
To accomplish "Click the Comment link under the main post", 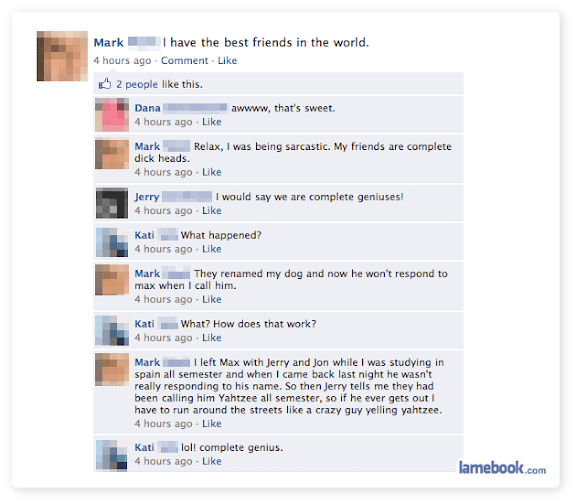I will coord(184,60).
